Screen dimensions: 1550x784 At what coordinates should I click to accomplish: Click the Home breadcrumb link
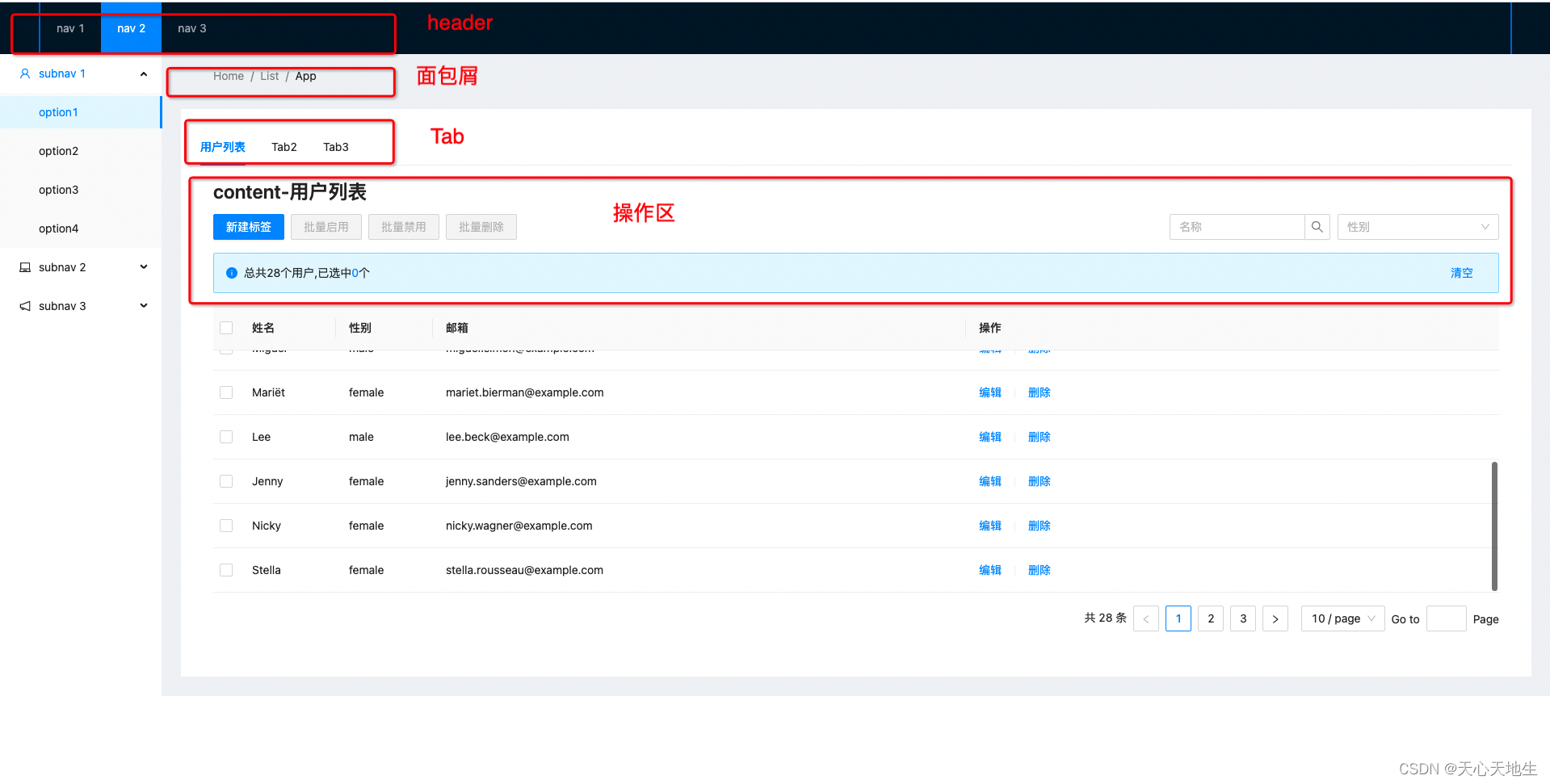click(229, 76)
